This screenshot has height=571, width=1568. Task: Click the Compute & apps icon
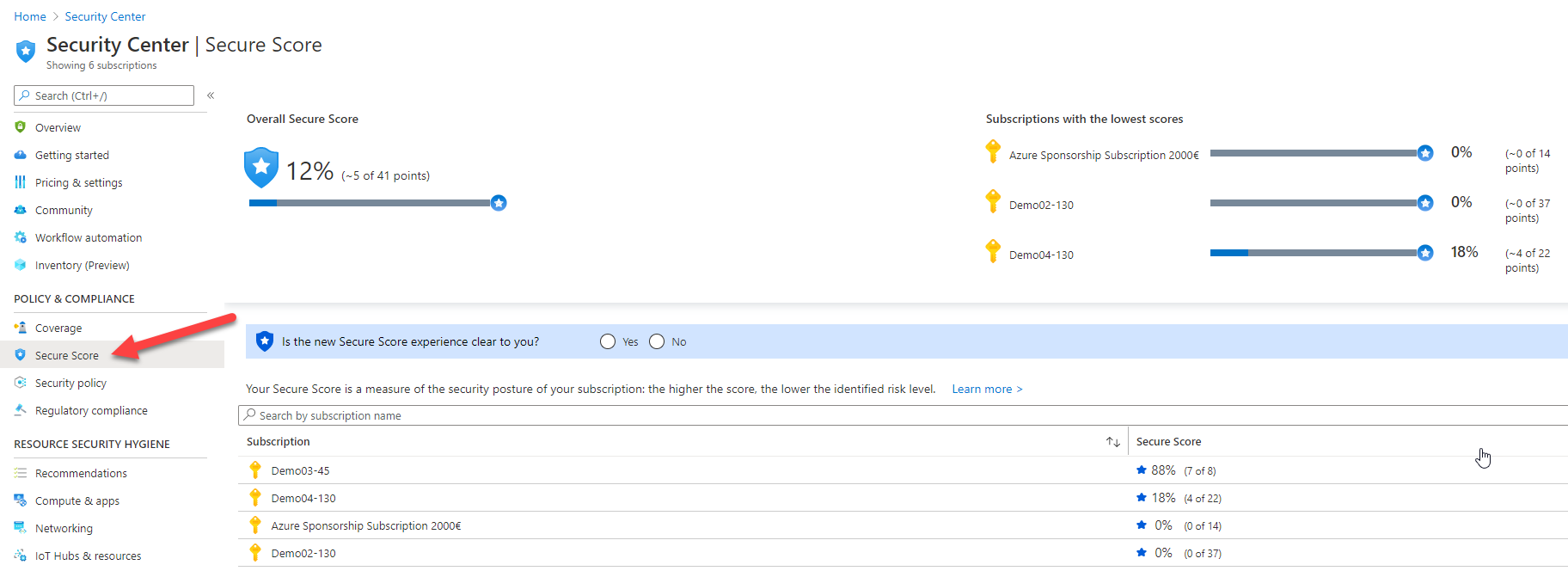[21, 500]
